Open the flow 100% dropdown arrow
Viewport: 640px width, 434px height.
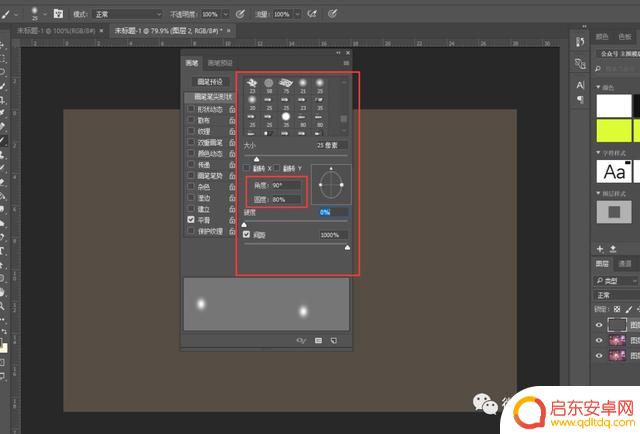tap(298, 14)
